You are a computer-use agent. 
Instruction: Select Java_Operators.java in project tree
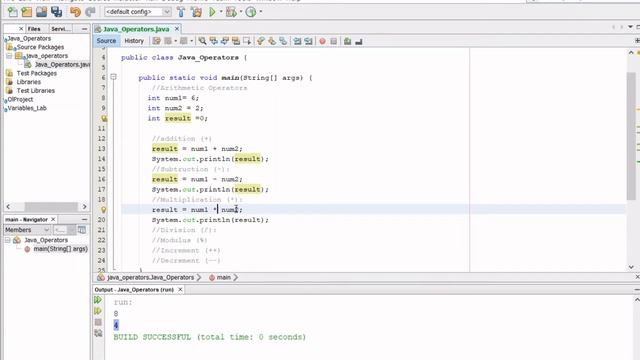point(62,64)
